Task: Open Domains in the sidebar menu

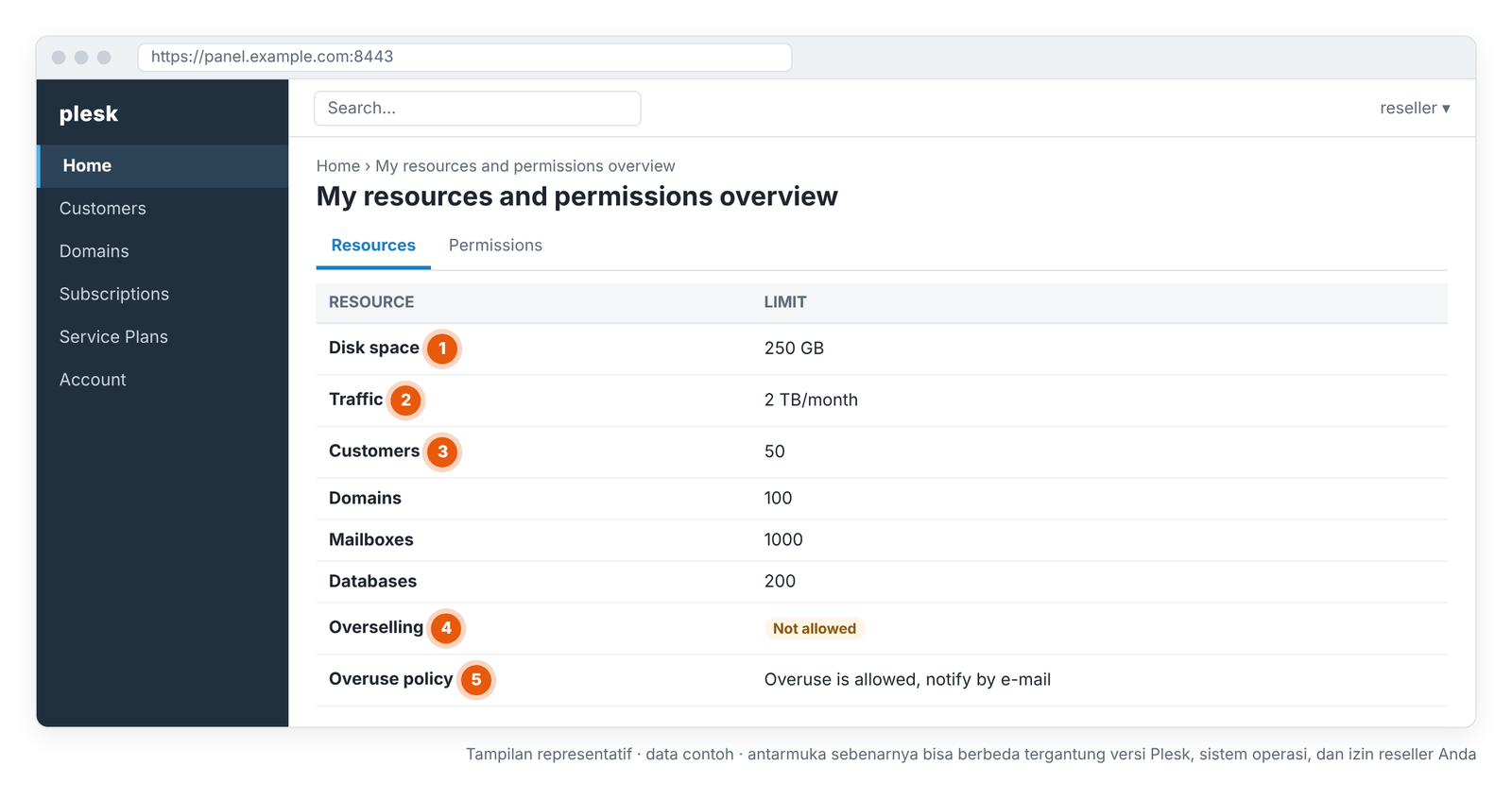Action: (x=163, y=251)
